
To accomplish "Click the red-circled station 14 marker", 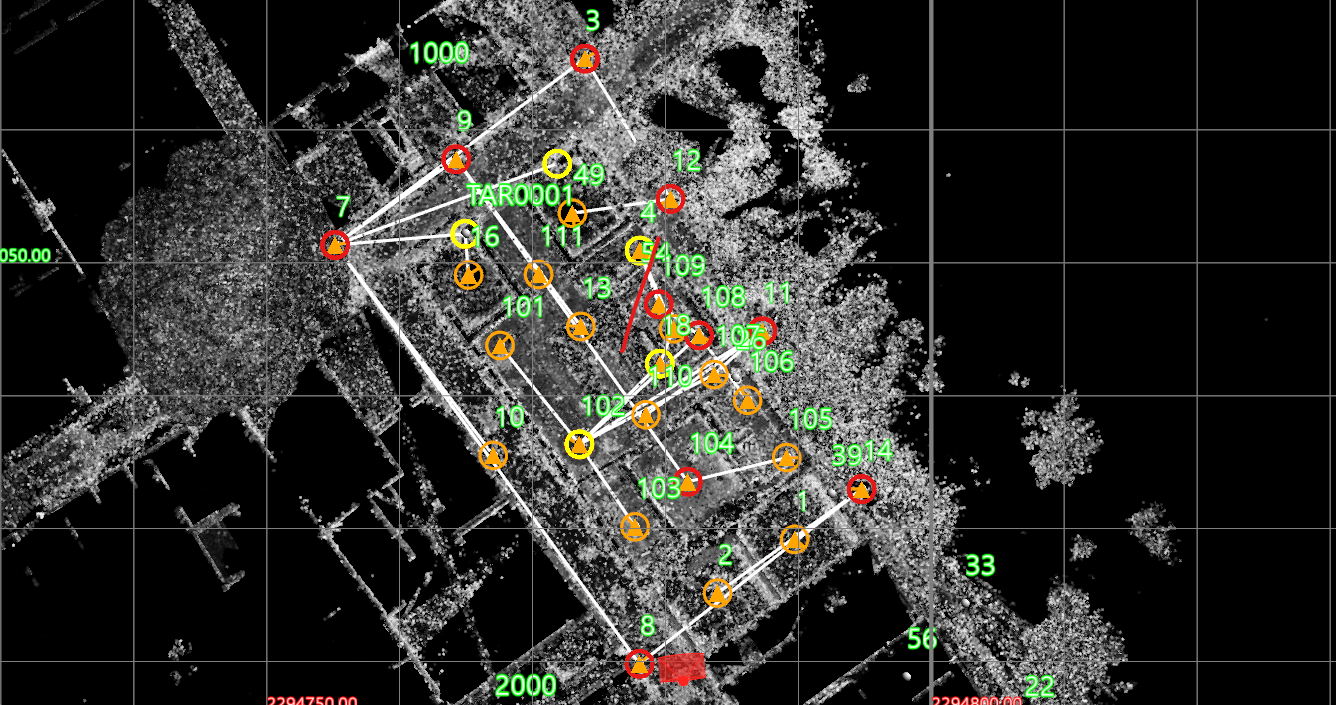I will (861, 489).
